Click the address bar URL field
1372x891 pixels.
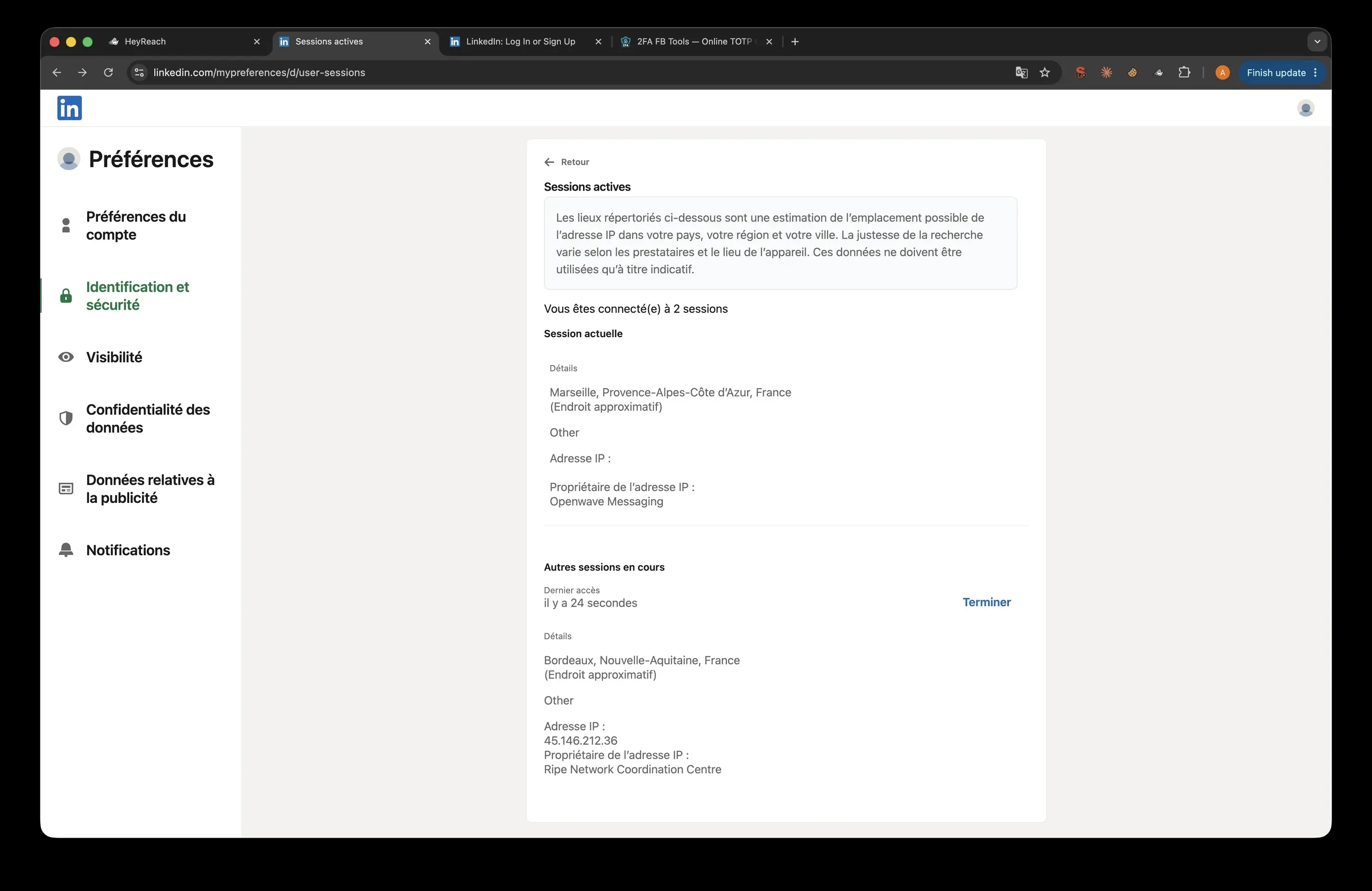[x=576, y=72]
